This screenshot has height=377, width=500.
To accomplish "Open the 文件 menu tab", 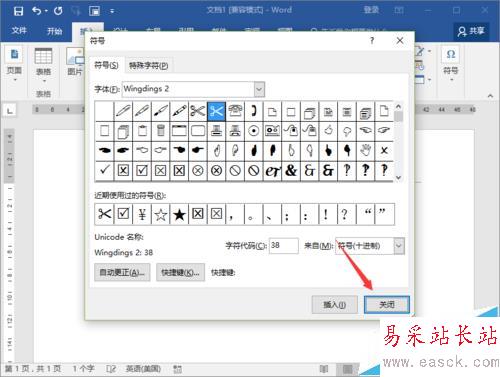I will tap(19, 31).
